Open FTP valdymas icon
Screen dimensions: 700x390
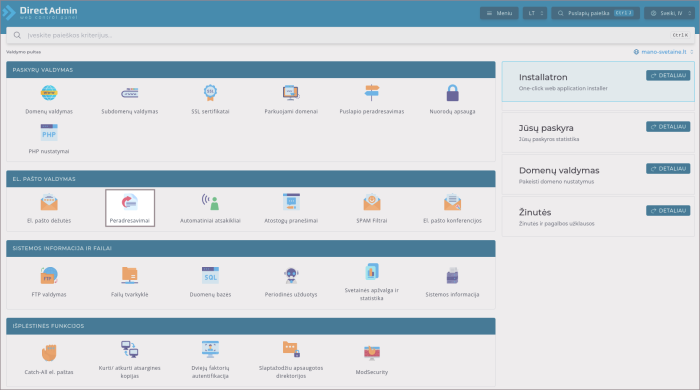49,276
